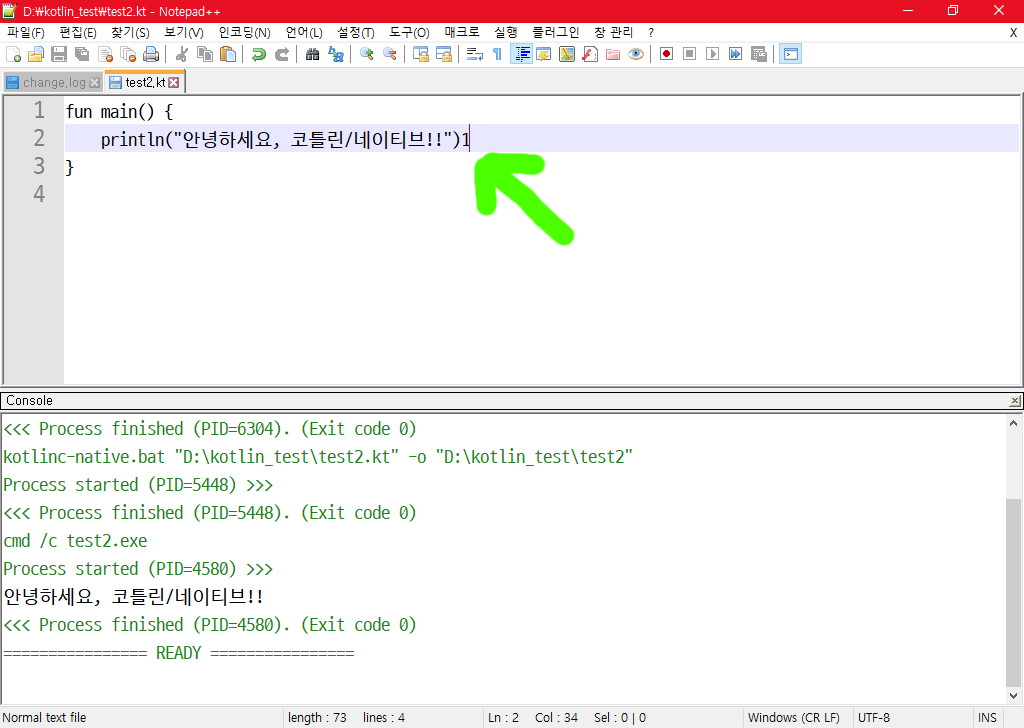Open the 인코딩(N) menu
The height and width of the screenshot is (728, 1024).
244,32
